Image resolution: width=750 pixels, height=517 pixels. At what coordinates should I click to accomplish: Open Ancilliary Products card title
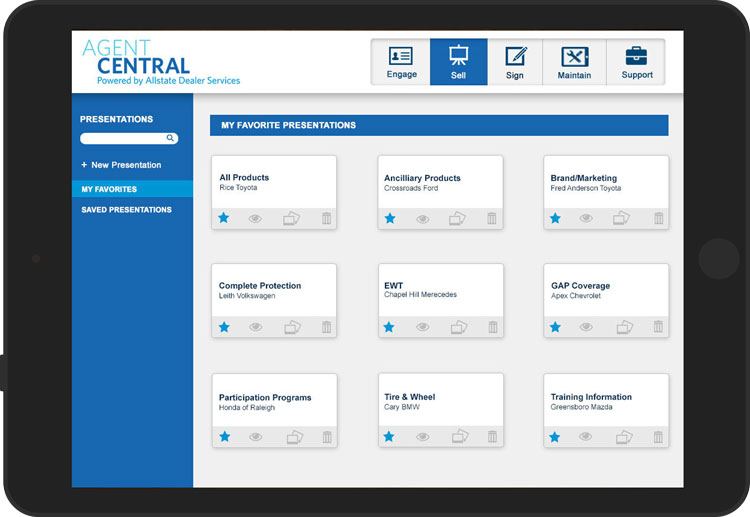pos(422,178)
